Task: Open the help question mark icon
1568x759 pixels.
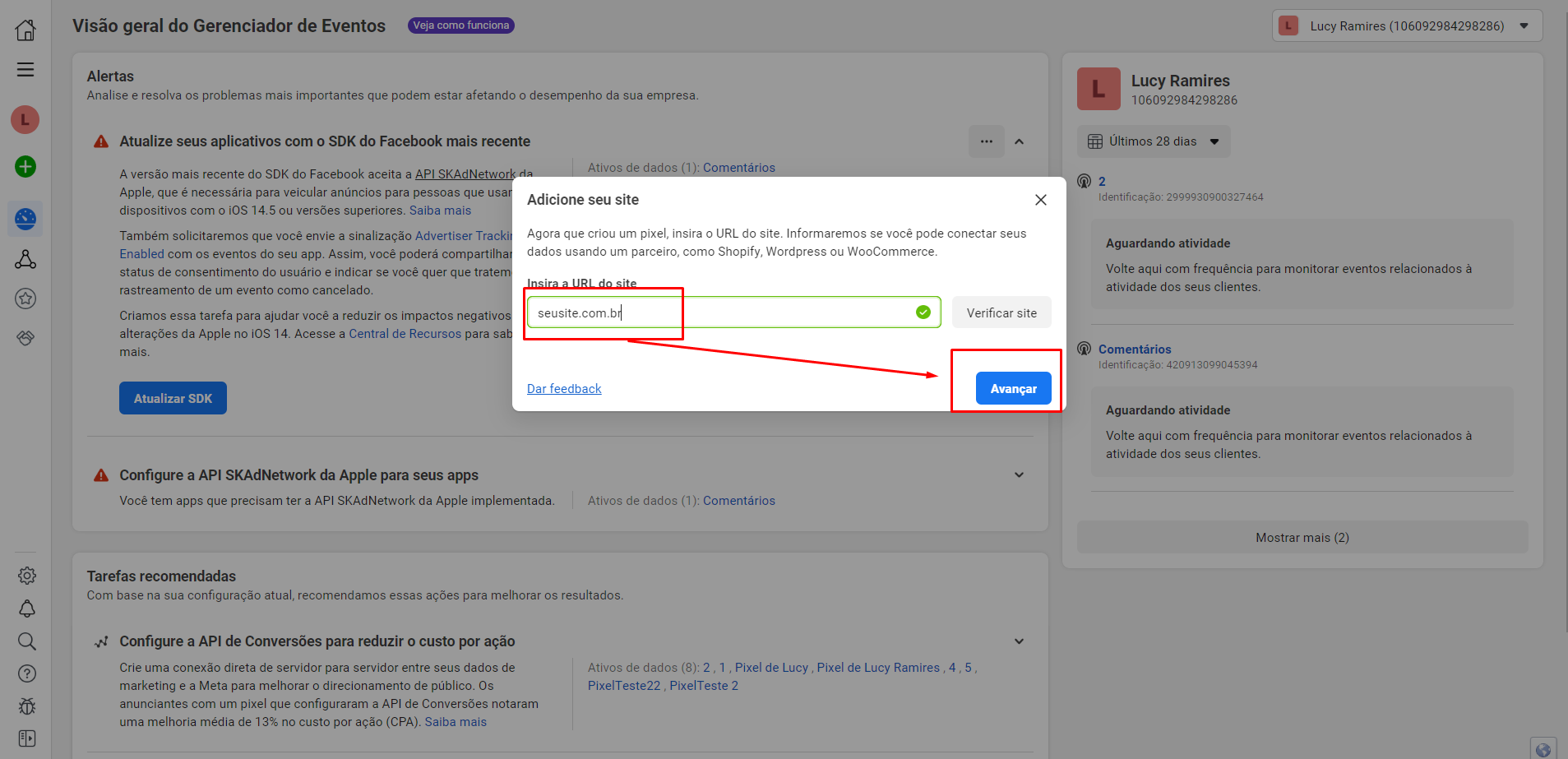Action: tap(26, 673)
